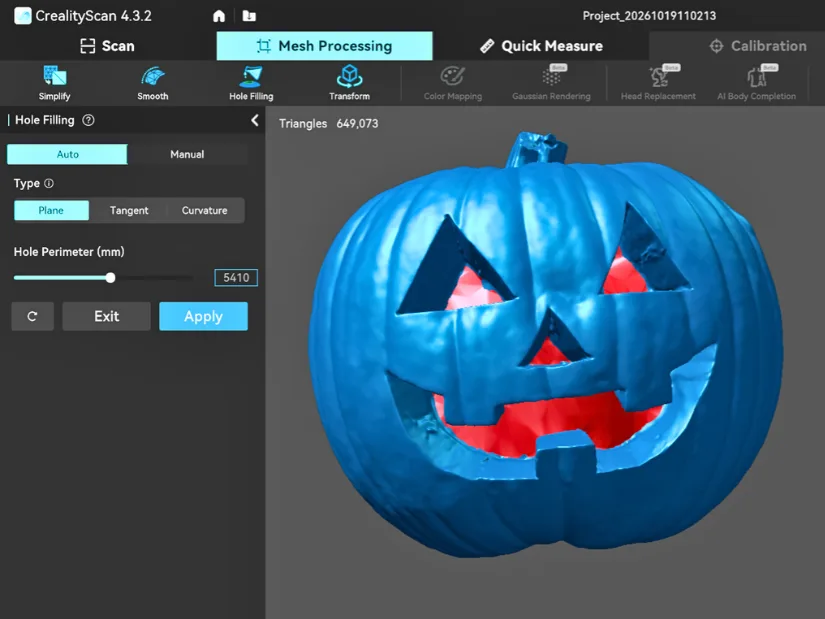Select Auto hole filling mode
This screenshot has width=825, height=619.
[x=67, y=154]
